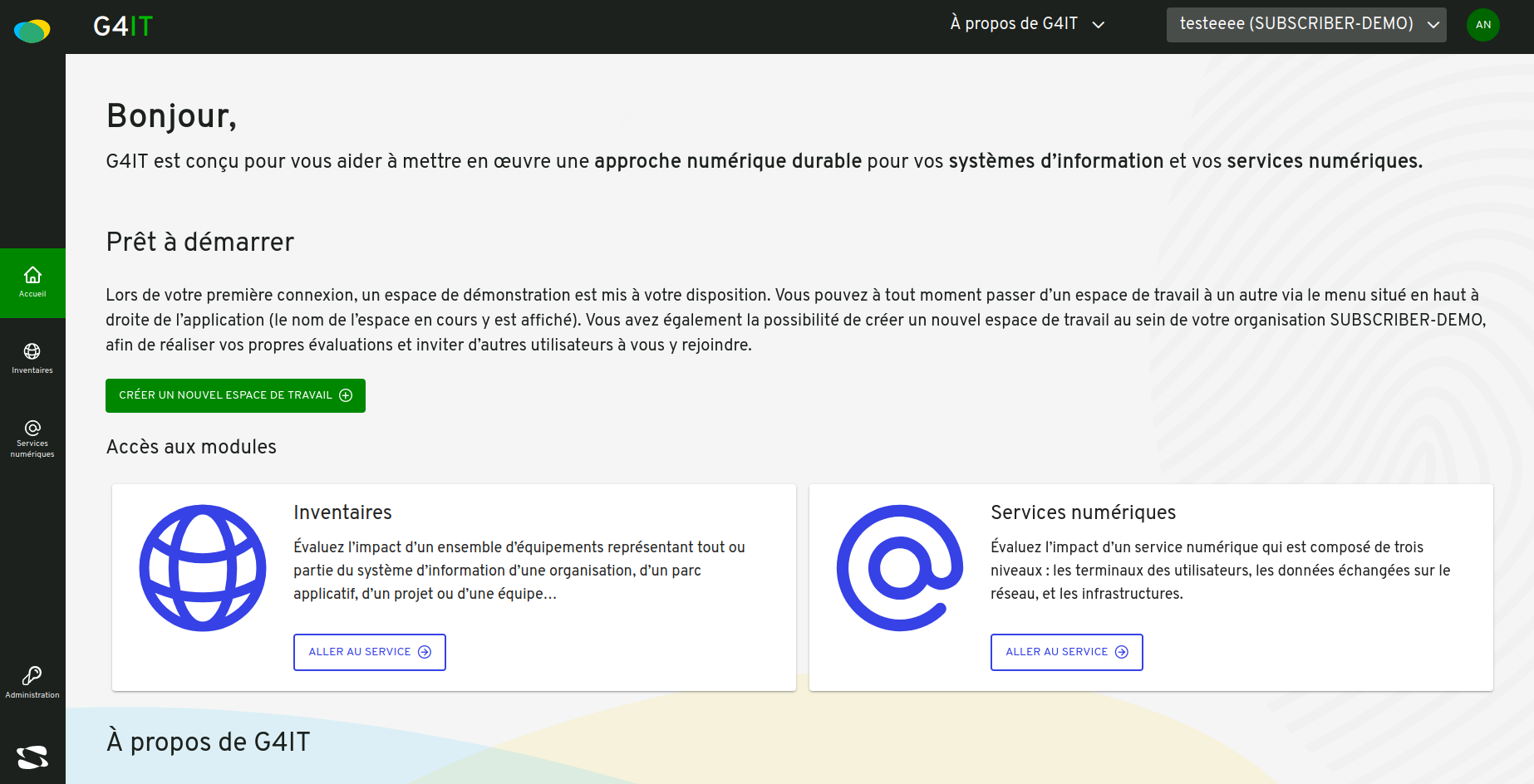Click the arrow icon in Inventaires Aller au service button
Image resolution: width=1534 pixels, height=784 pixels.
(x=425, y=652)
